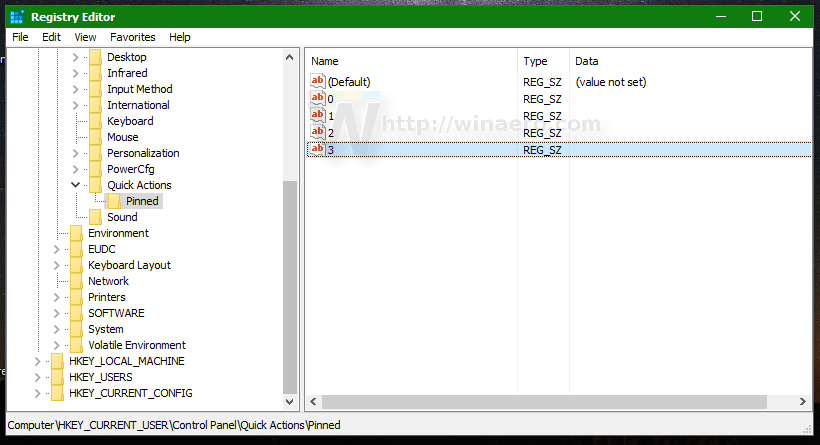Click the registry path in the status bar
The height and width of the screenshot is (445, 820).
pyautogui.click(x=174, y=425)
